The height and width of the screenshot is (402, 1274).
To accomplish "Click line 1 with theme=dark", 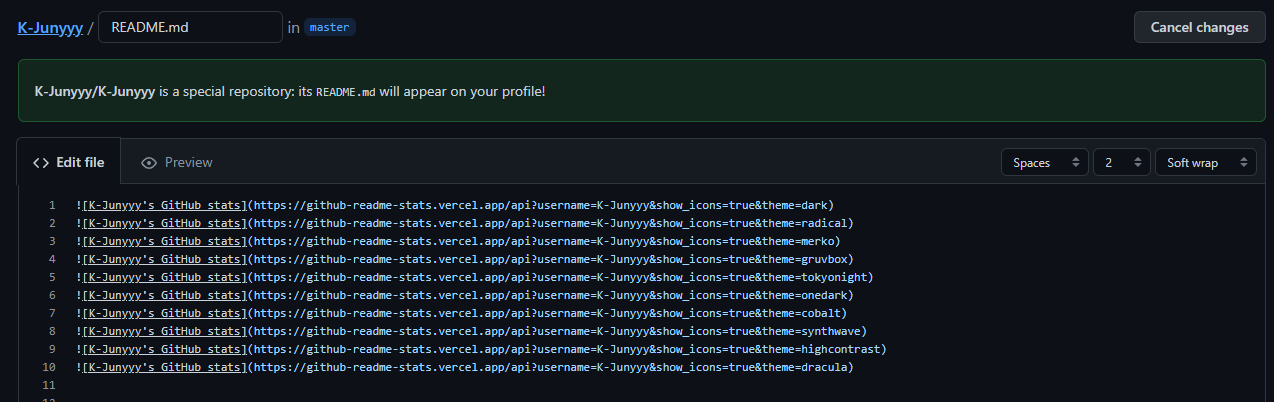I will pos(454,205).
